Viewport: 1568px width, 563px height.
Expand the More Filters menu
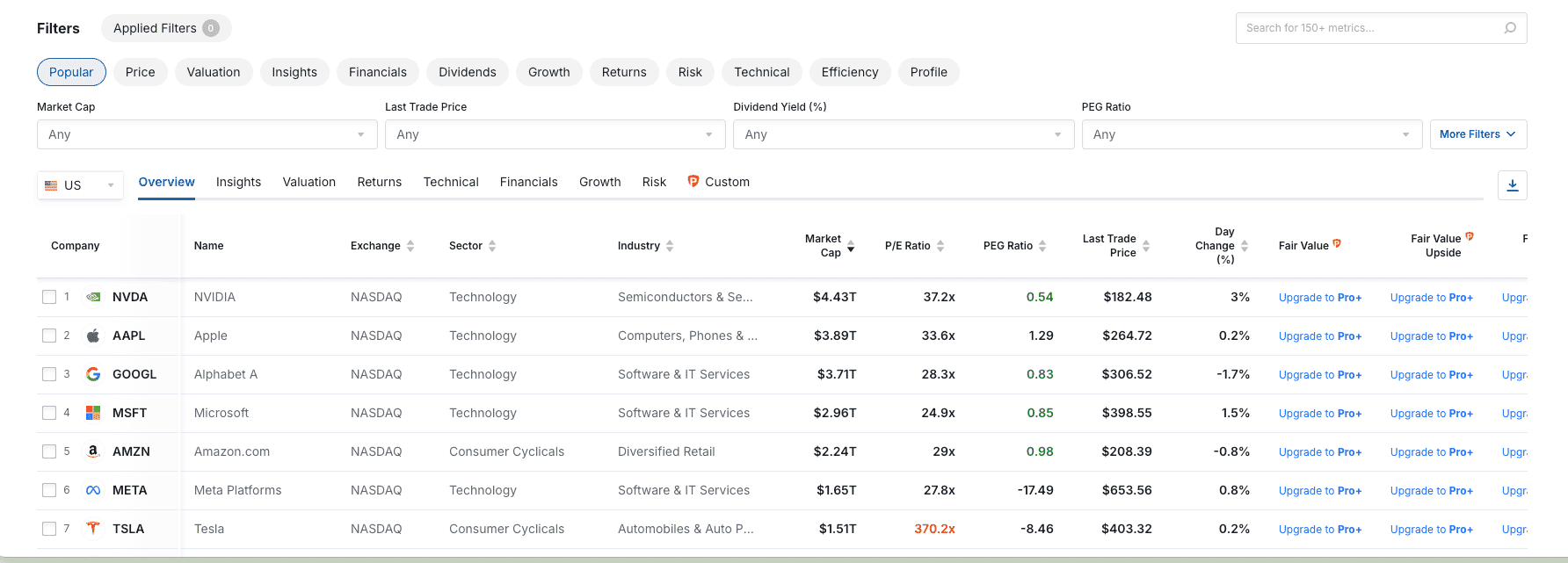(x=1477, y=134)
